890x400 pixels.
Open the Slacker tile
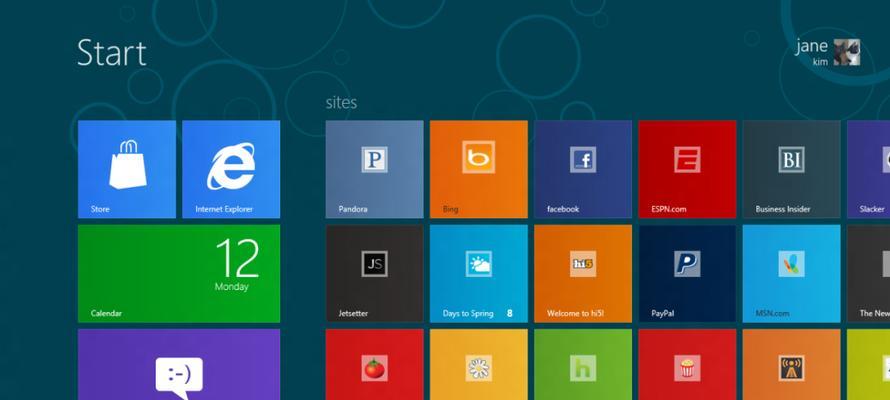click(868, 169)
